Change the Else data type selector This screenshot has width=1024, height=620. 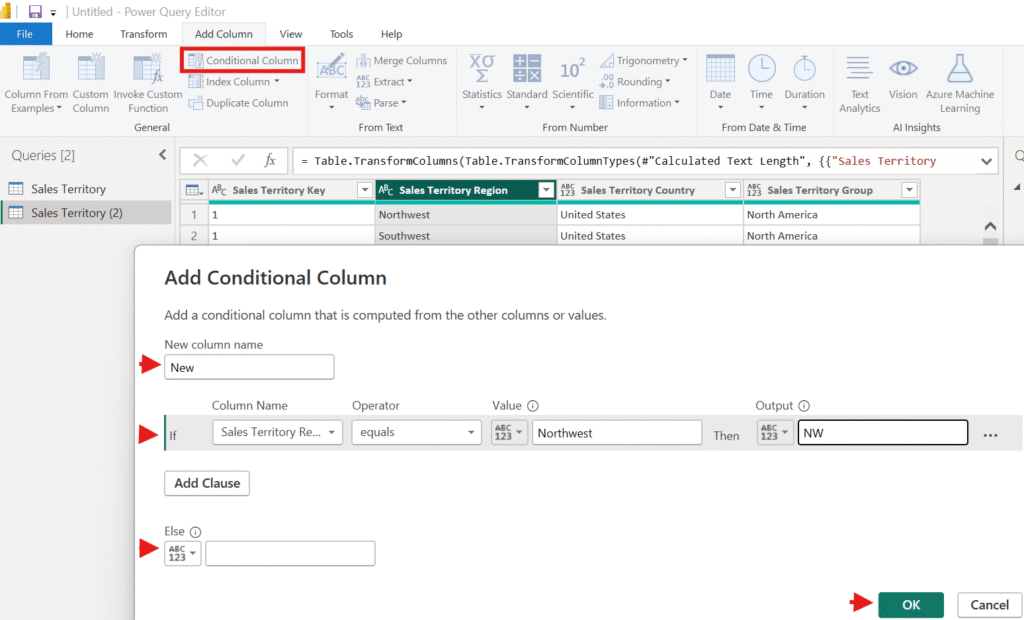pos(183,553)
